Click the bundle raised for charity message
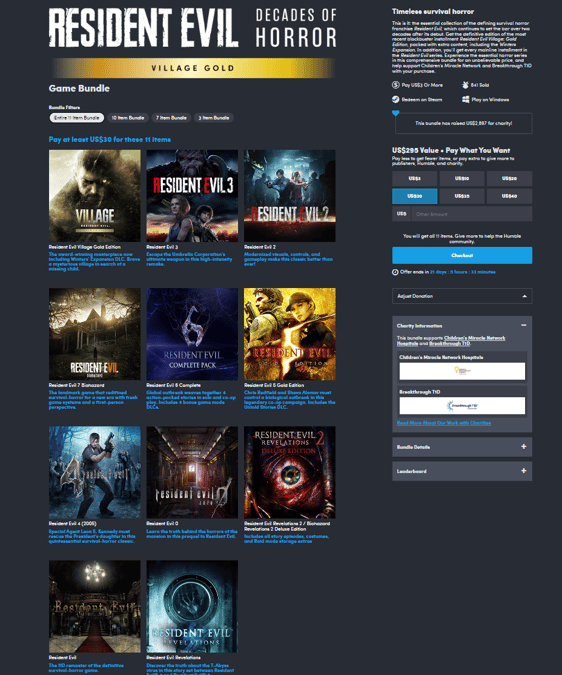 (x=463, y=123)
